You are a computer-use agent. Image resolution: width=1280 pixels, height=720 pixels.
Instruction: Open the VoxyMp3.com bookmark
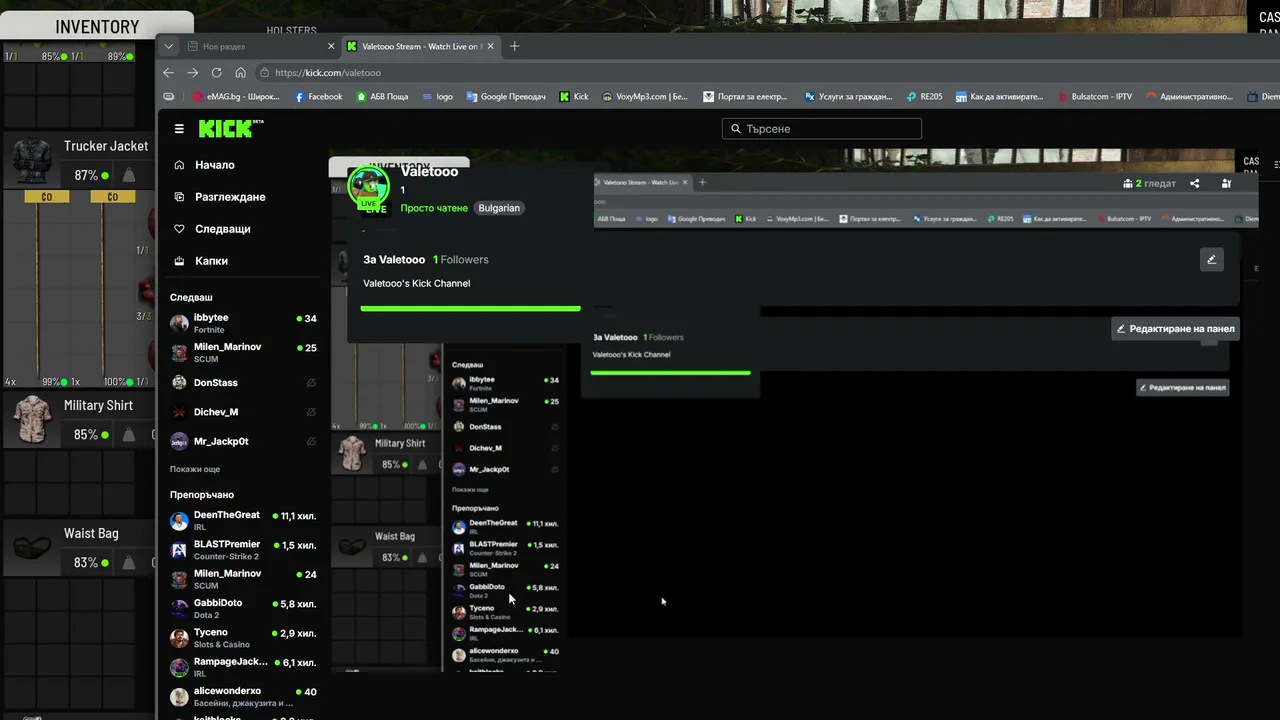(x=645, y=97)
